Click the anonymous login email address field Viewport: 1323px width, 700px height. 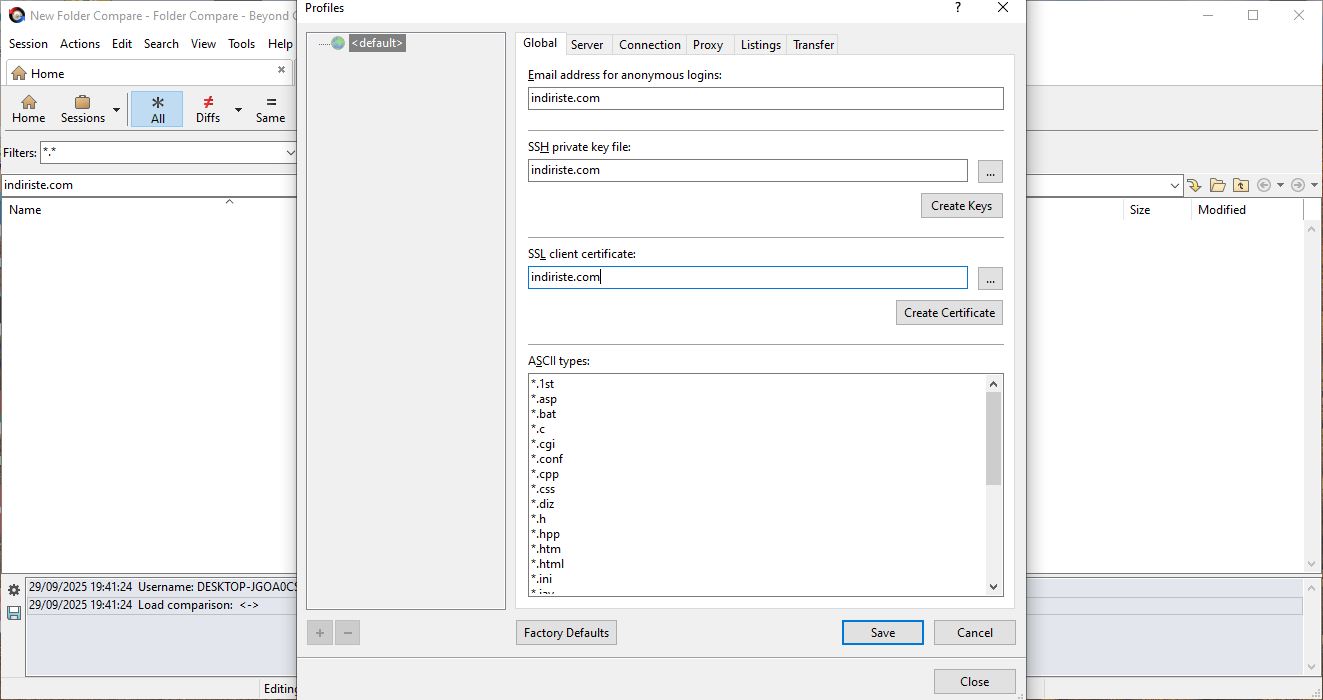[765, 98]
